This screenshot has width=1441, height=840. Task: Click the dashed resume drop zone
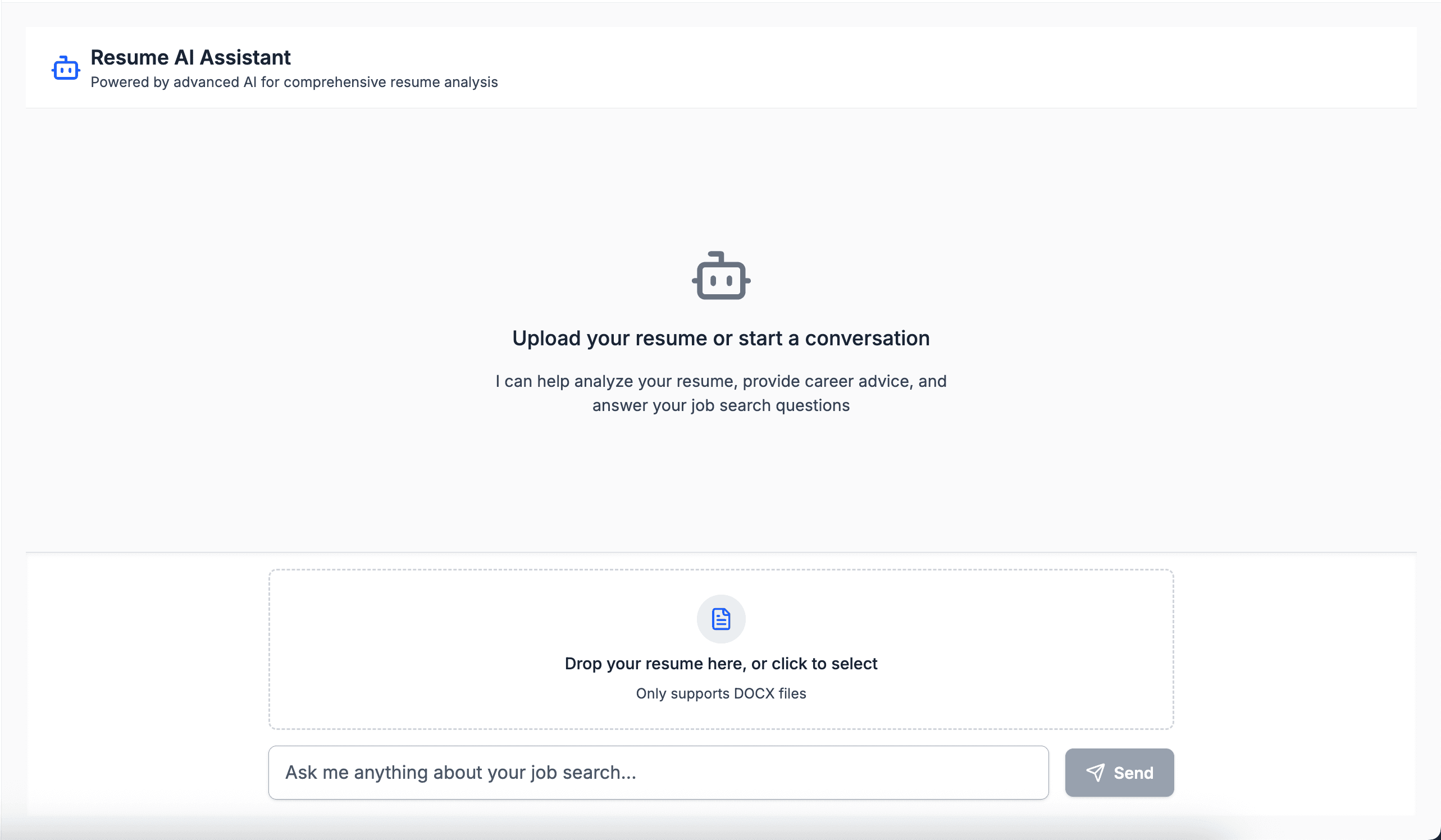tap(721, 650)
